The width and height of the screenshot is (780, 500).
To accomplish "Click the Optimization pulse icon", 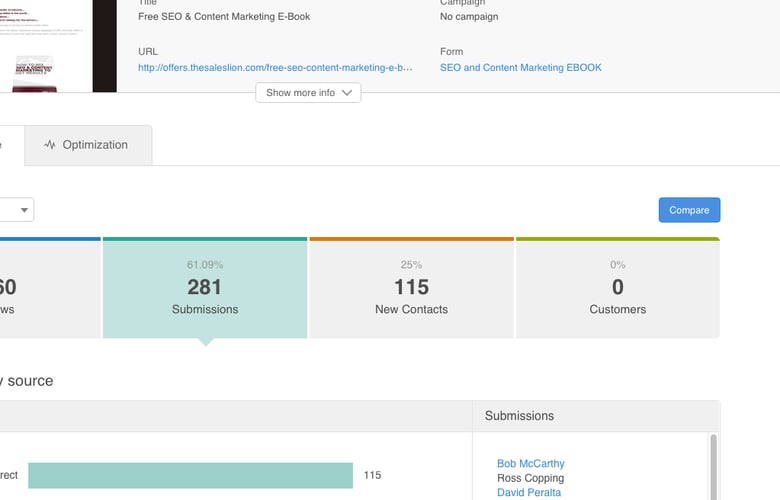I will [49, 145].
